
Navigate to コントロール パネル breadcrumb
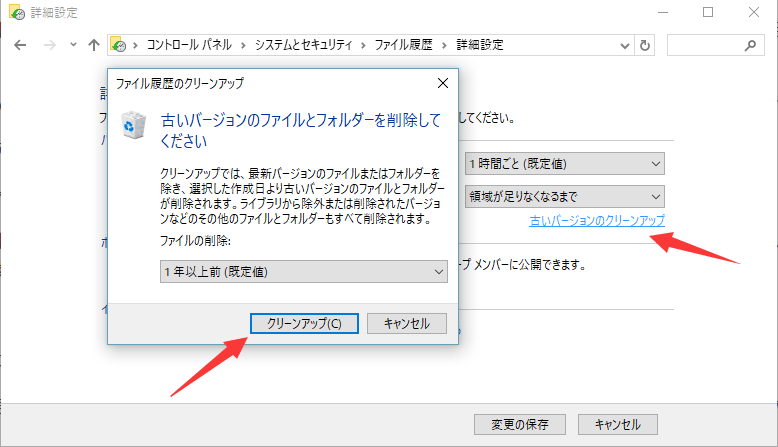coord(186,45)
